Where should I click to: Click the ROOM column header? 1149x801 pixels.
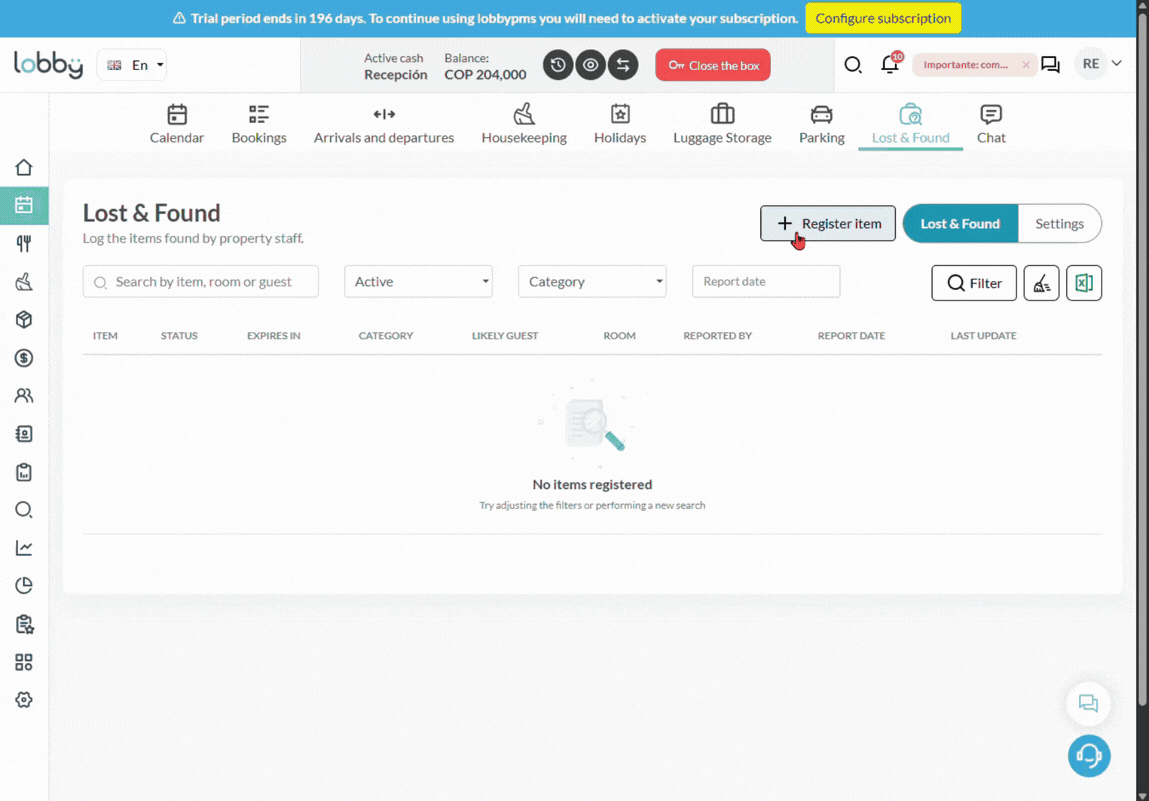coord(619,336)
